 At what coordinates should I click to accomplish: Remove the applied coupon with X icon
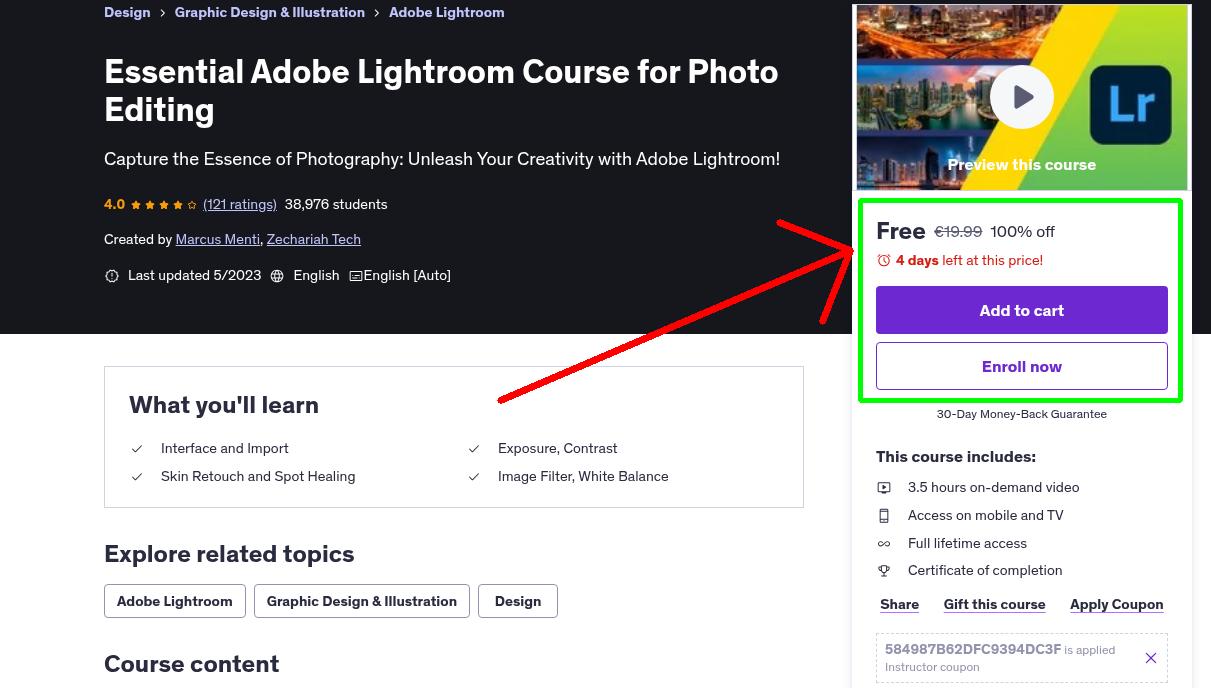1151,658
